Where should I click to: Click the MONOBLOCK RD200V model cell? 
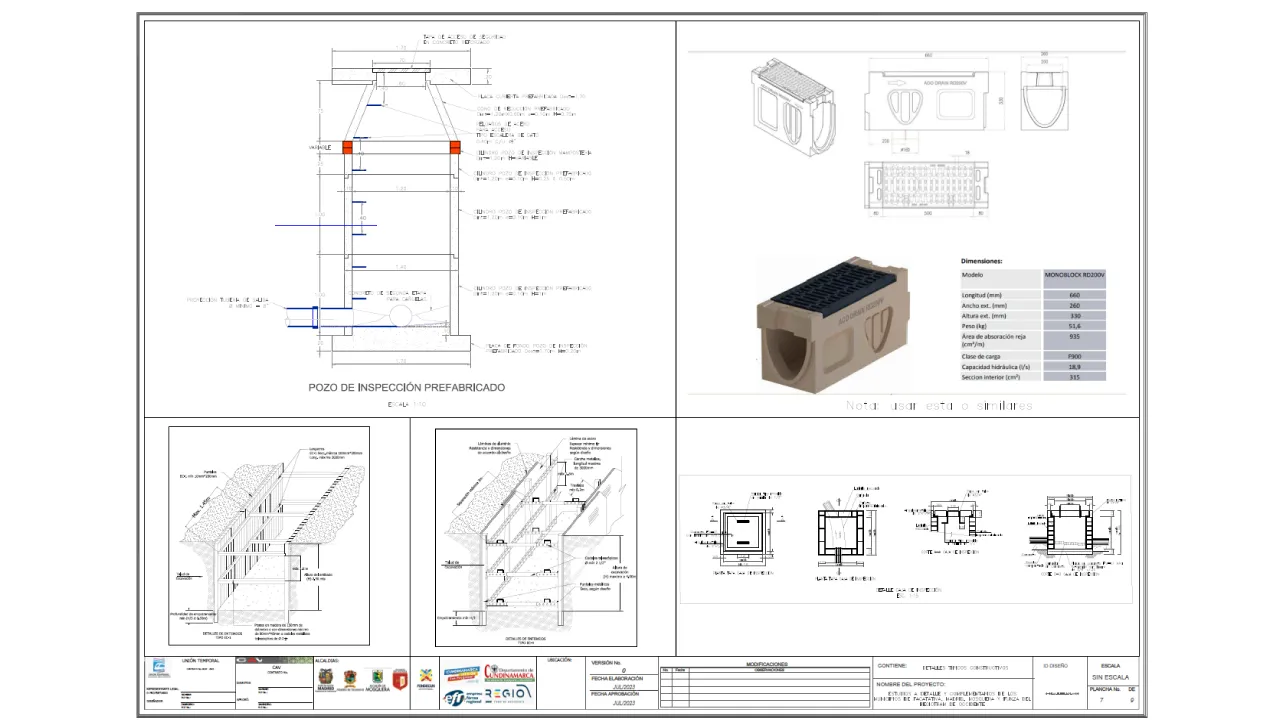(x=1075, y=274)
